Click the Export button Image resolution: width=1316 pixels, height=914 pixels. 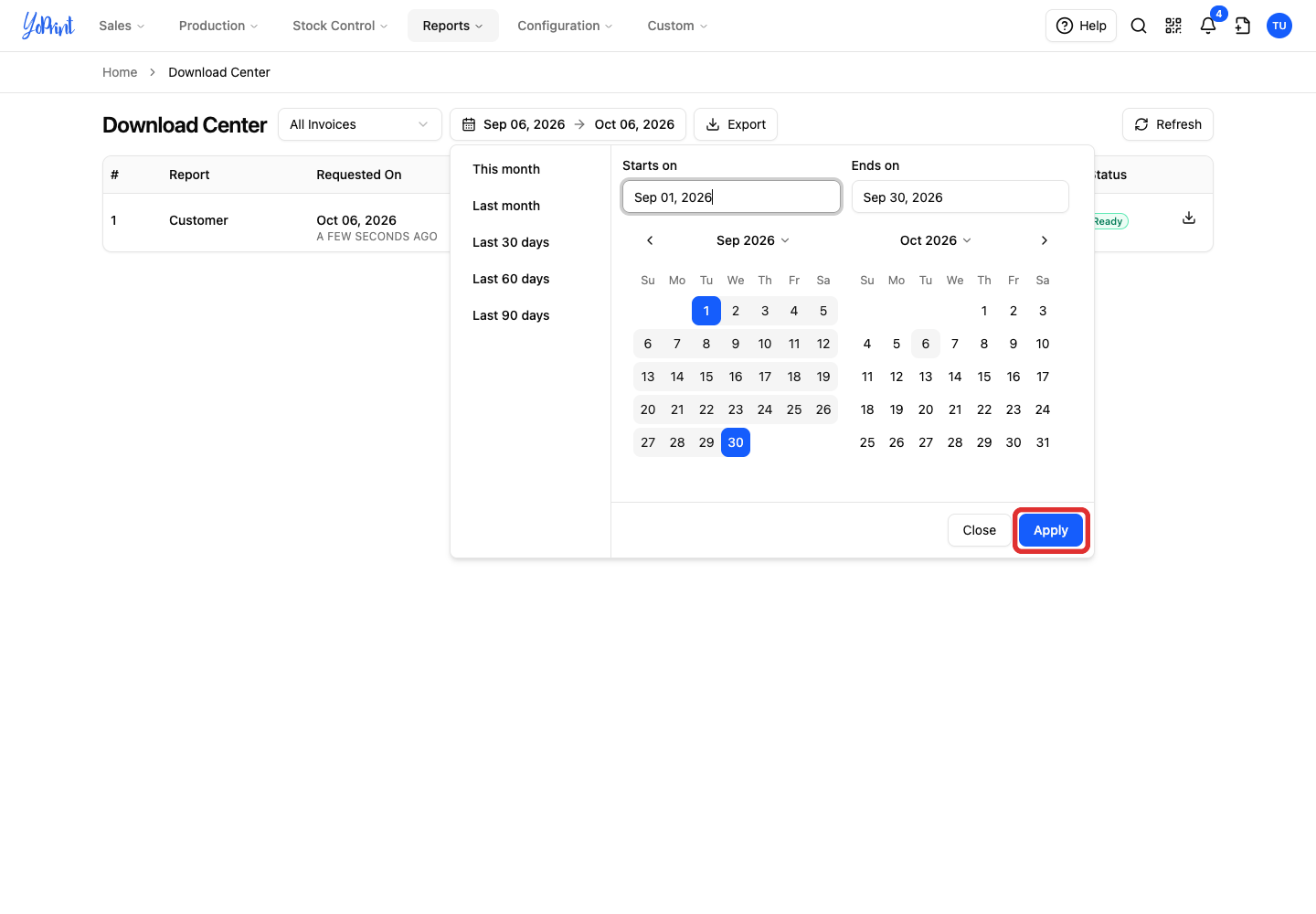(x=736, y=124)
